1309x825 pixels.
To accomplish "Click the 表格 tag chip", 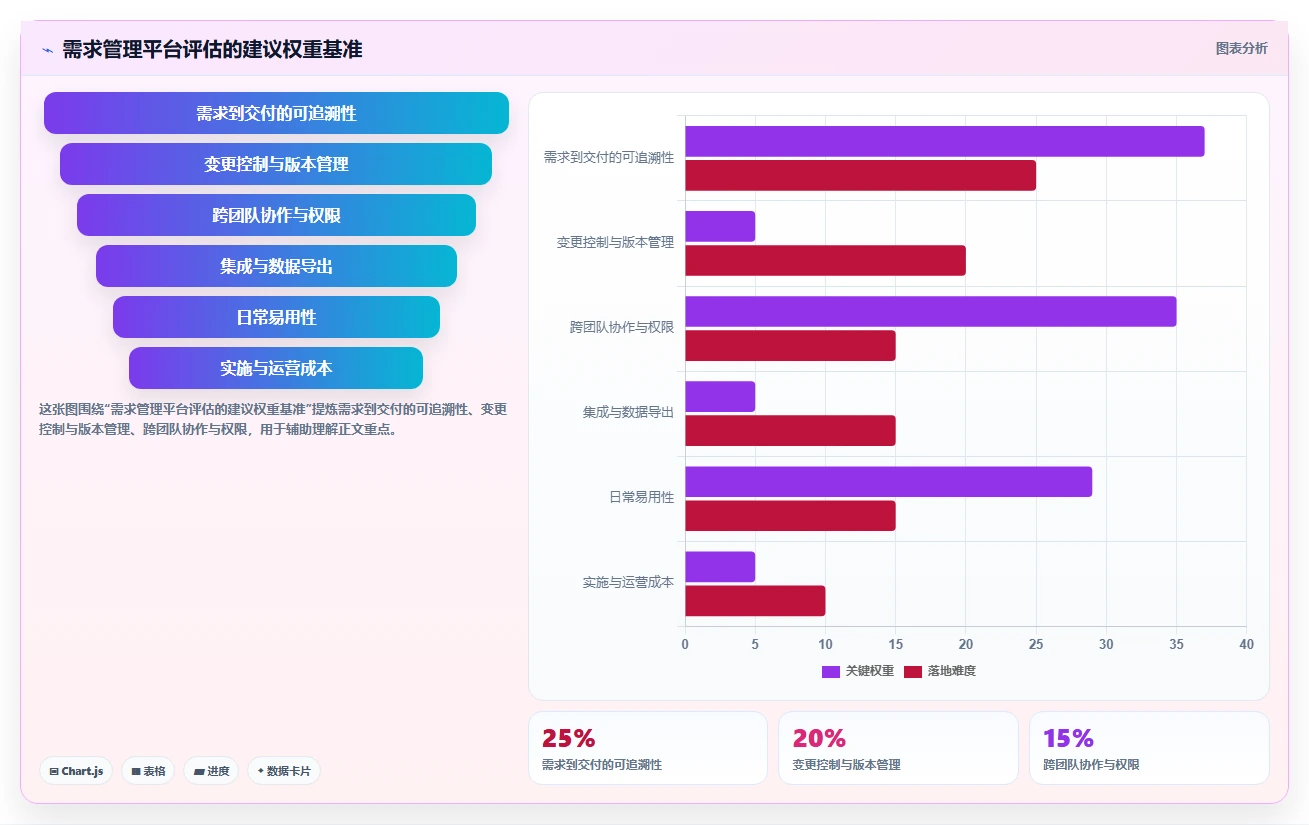I will [x=148, y=771].
